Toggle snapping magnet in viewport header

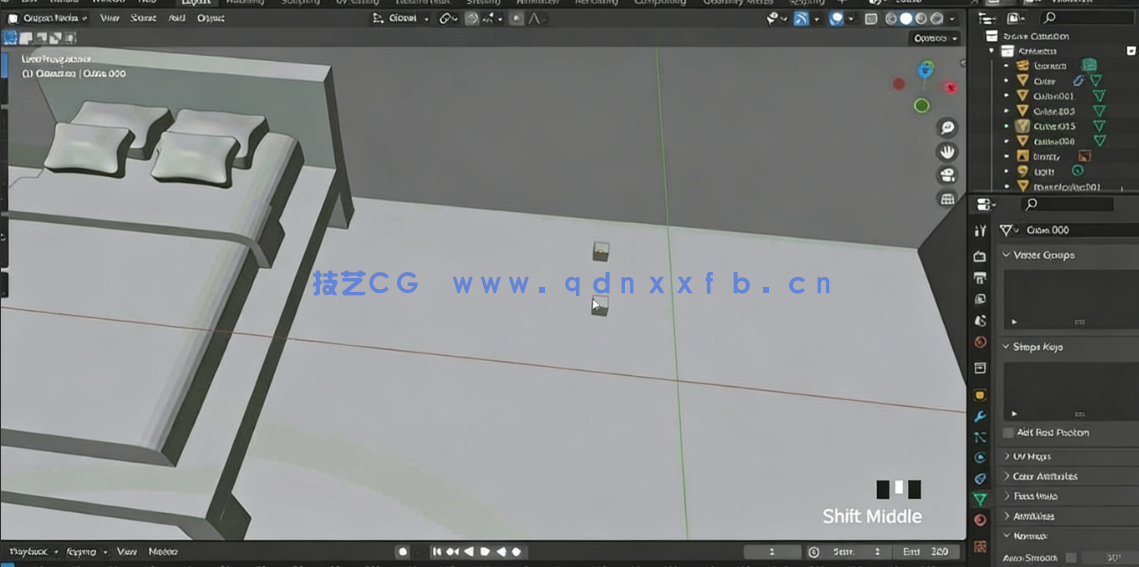(472, 19)
